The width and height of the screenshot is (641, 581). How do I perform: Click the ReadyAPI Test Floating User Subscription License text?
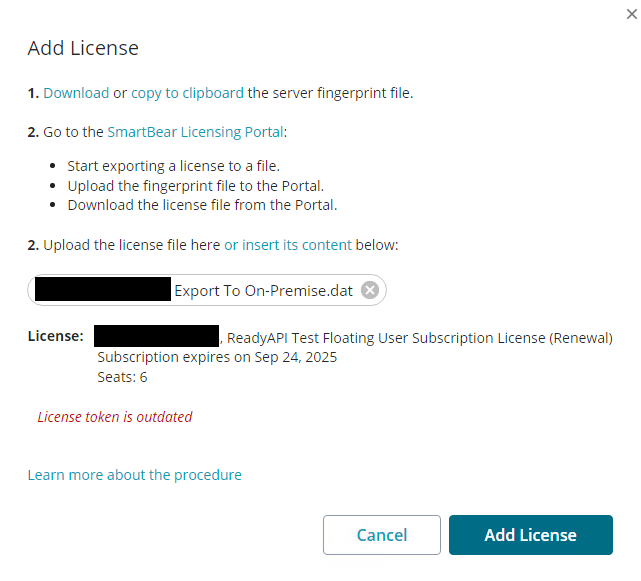click(x=420, y=338)
